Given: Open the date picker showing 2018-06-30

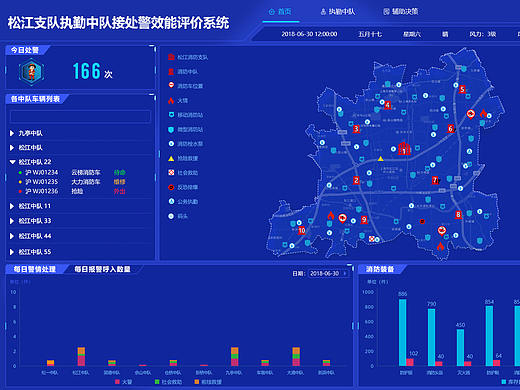Looking at the screenshot, I should click(x=328, y=273).
